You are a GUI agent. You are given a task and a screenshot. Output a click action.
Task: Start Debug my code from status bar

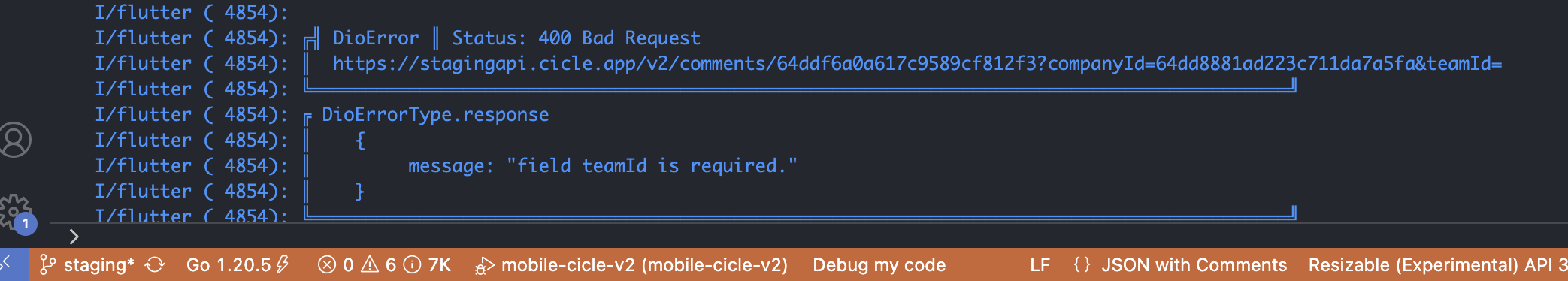tap(879, 265)
